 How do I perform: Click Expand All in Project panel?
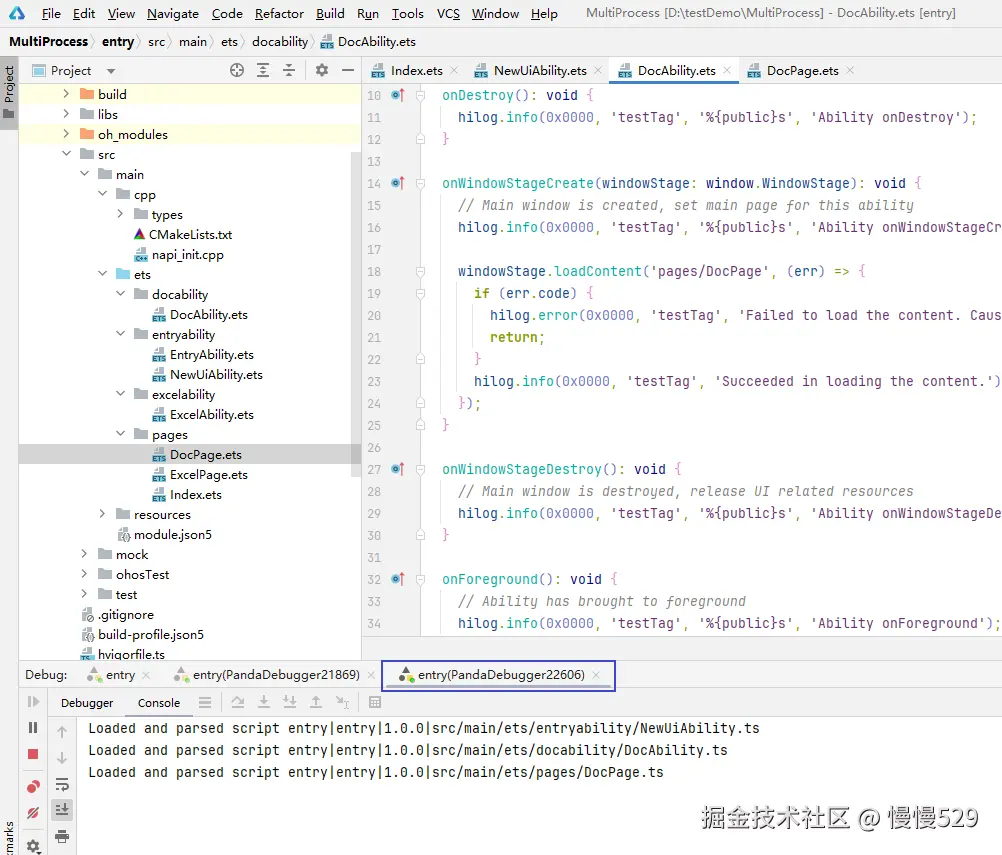click(263, 70)
